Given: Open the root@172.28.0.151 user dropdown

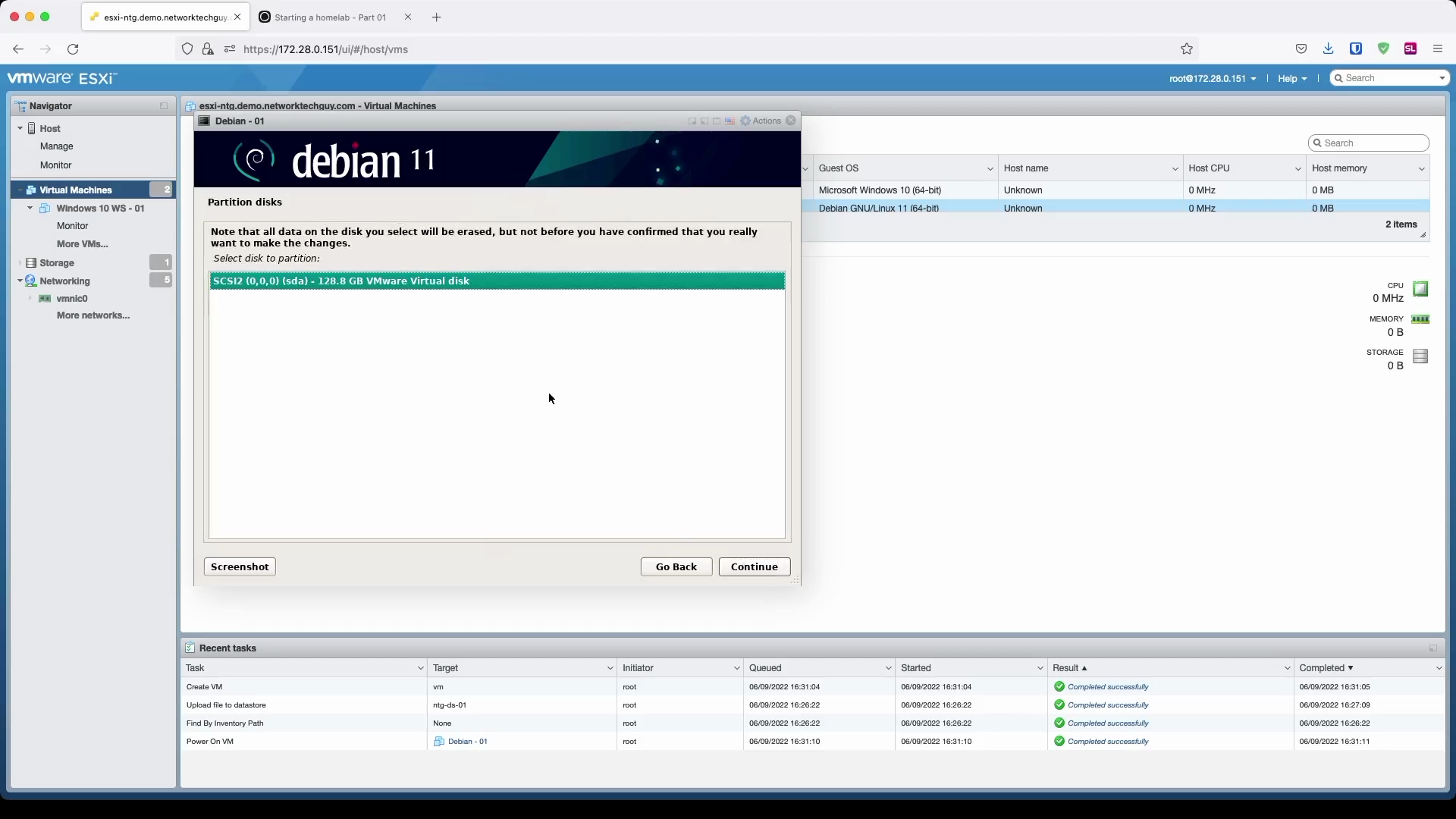Looking at the screenshot, I should [x=1212, y=79].
